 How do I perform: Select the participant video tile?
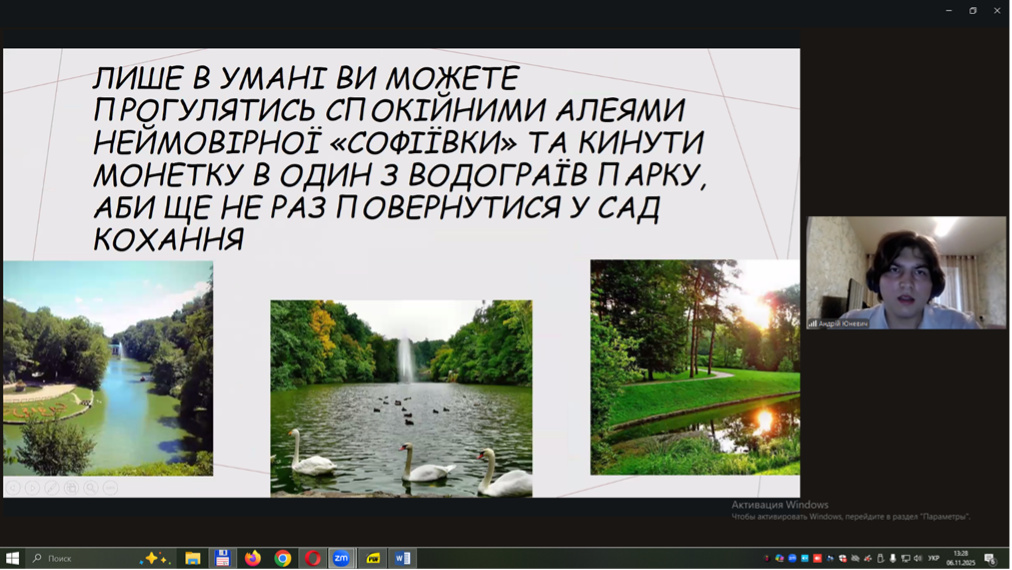click(x=906, y=272)
